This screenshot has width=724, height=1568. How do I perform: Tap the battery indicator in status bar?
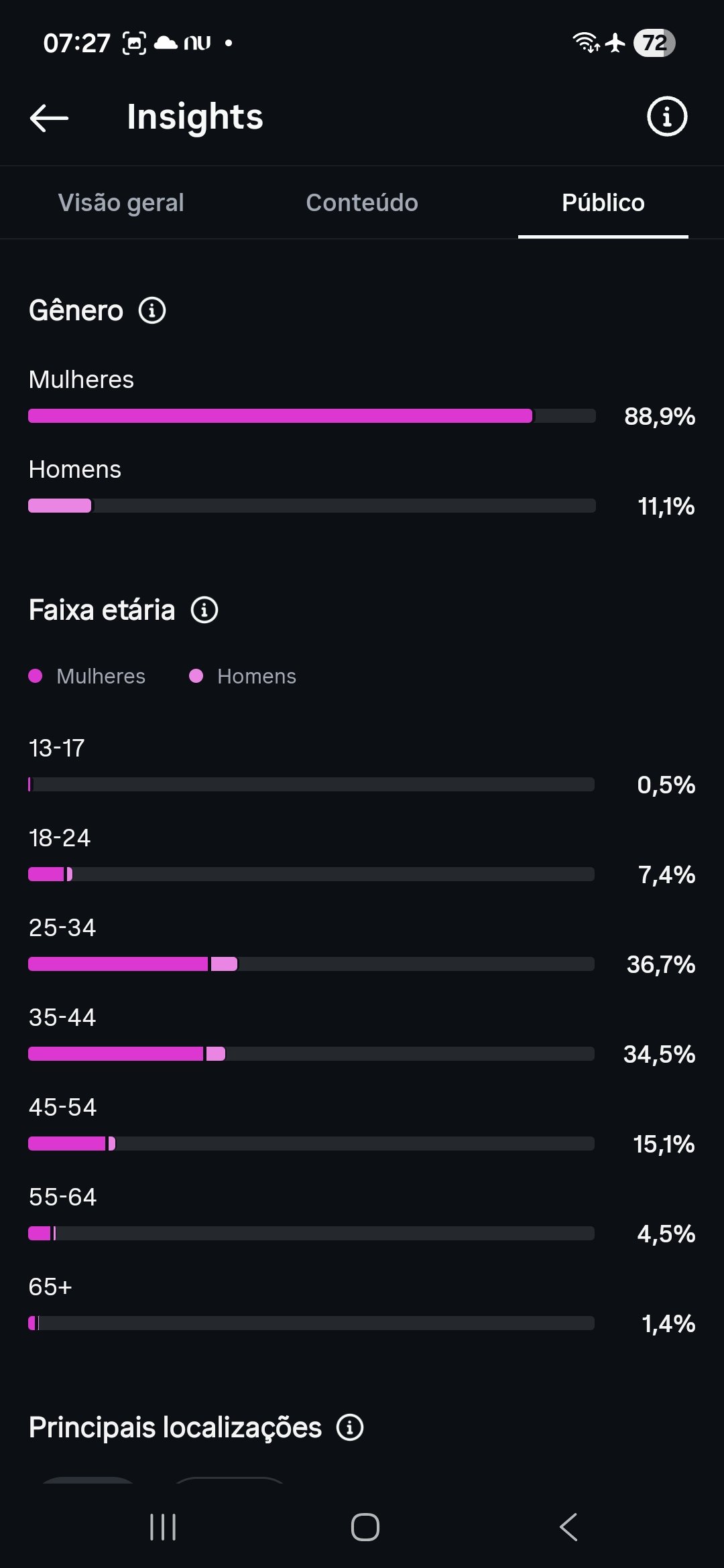(x=654, y=43)
